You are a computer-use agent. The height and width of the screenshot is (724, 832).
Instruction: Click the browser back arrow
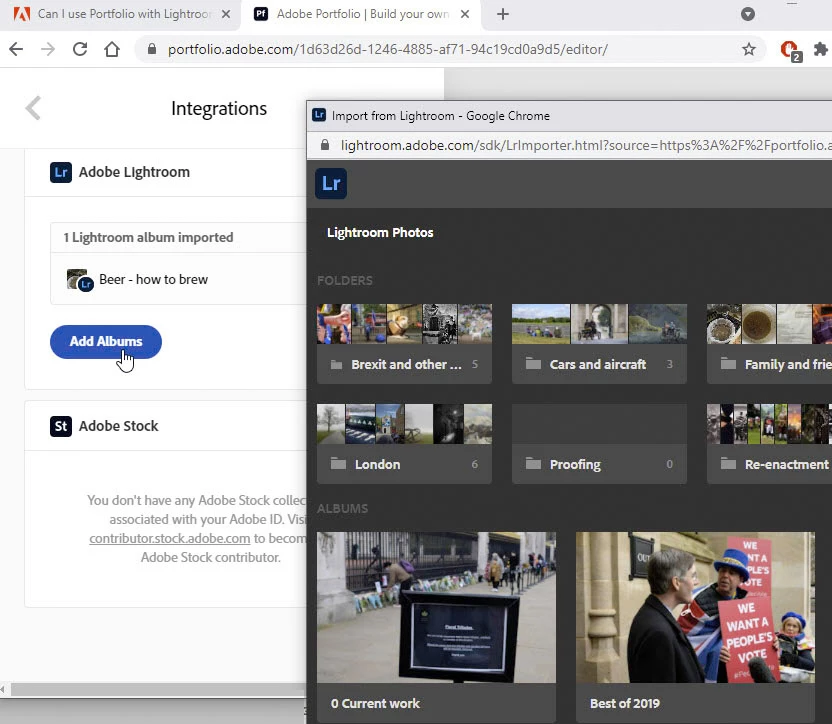coord(16,49)
